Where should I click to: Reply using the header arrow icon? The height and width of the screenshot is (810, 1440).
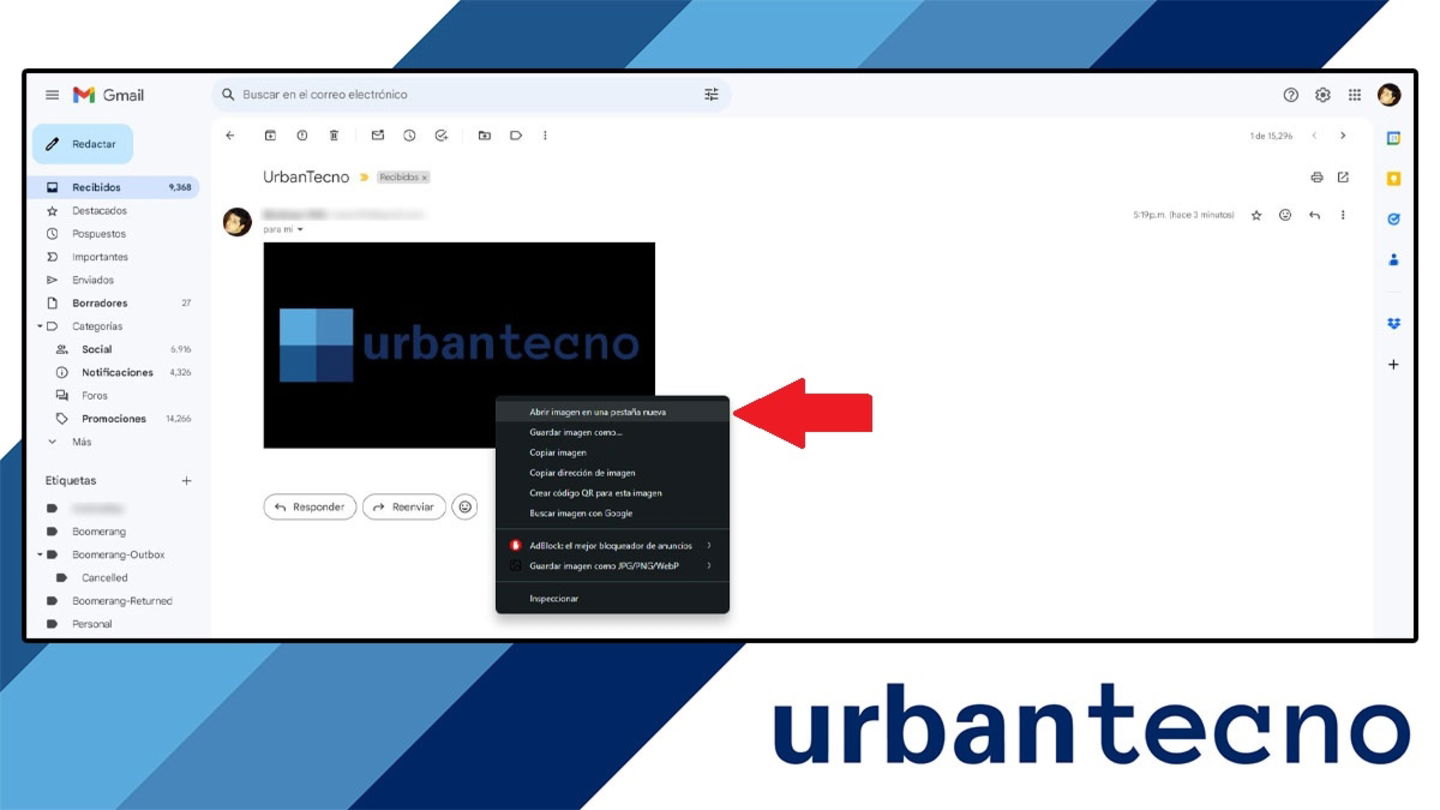pyautogui.click(x=1314, y=215)
